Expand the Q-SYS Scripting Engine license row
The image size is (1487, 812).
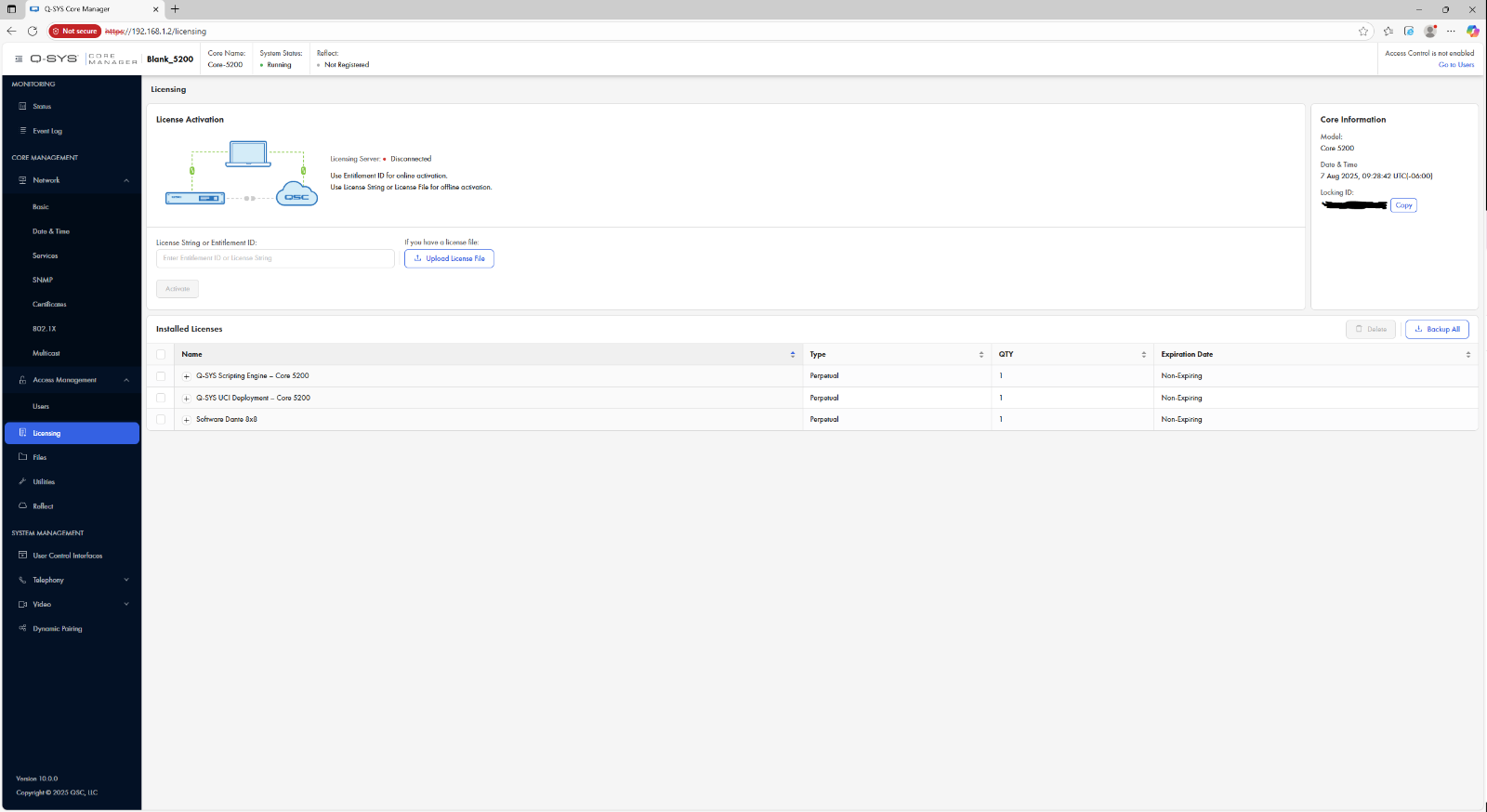pos(187,376)
